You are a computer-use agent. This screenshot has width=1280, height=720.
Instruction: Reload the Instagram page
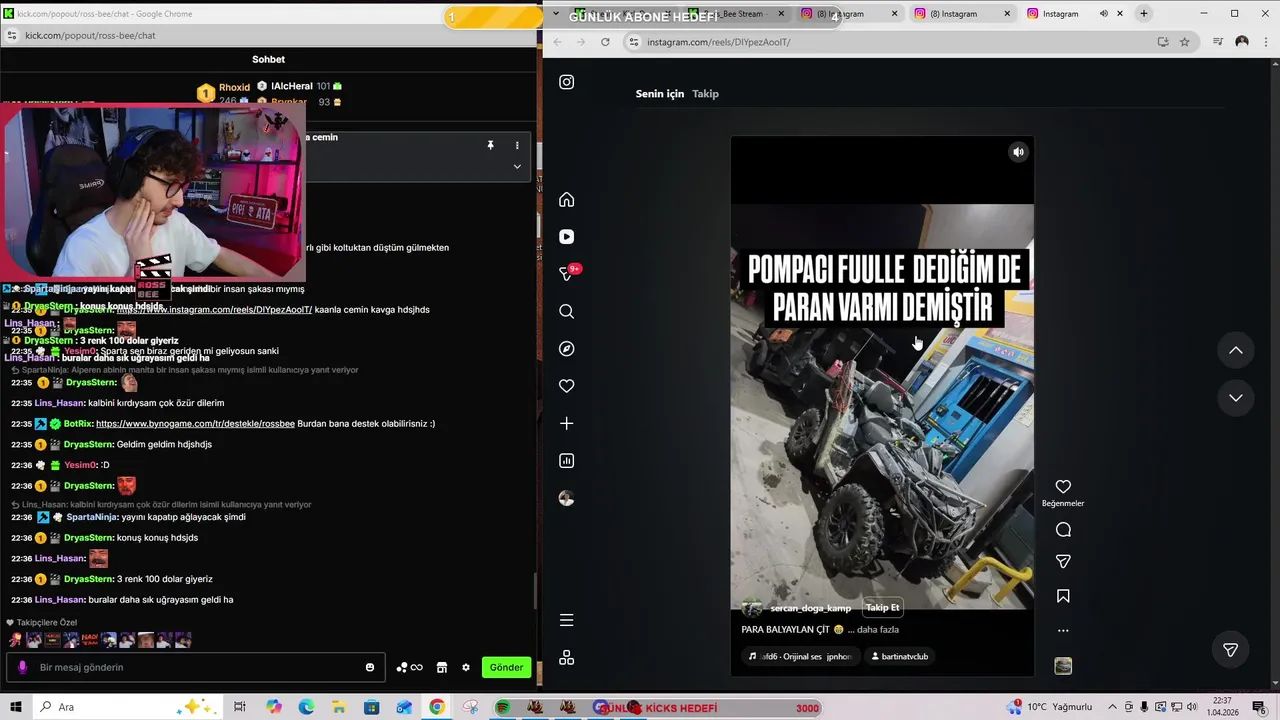(605, 42)
